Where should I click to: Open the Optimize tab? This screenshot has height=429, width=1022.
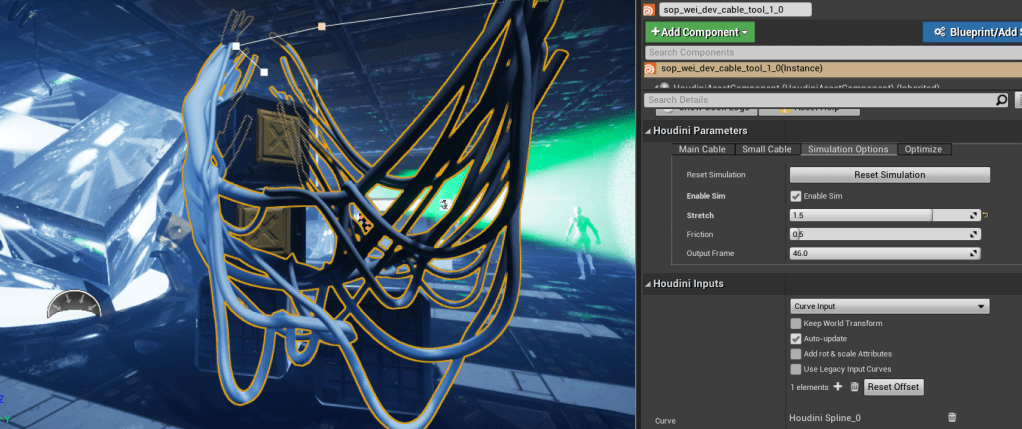click(923, 149)
